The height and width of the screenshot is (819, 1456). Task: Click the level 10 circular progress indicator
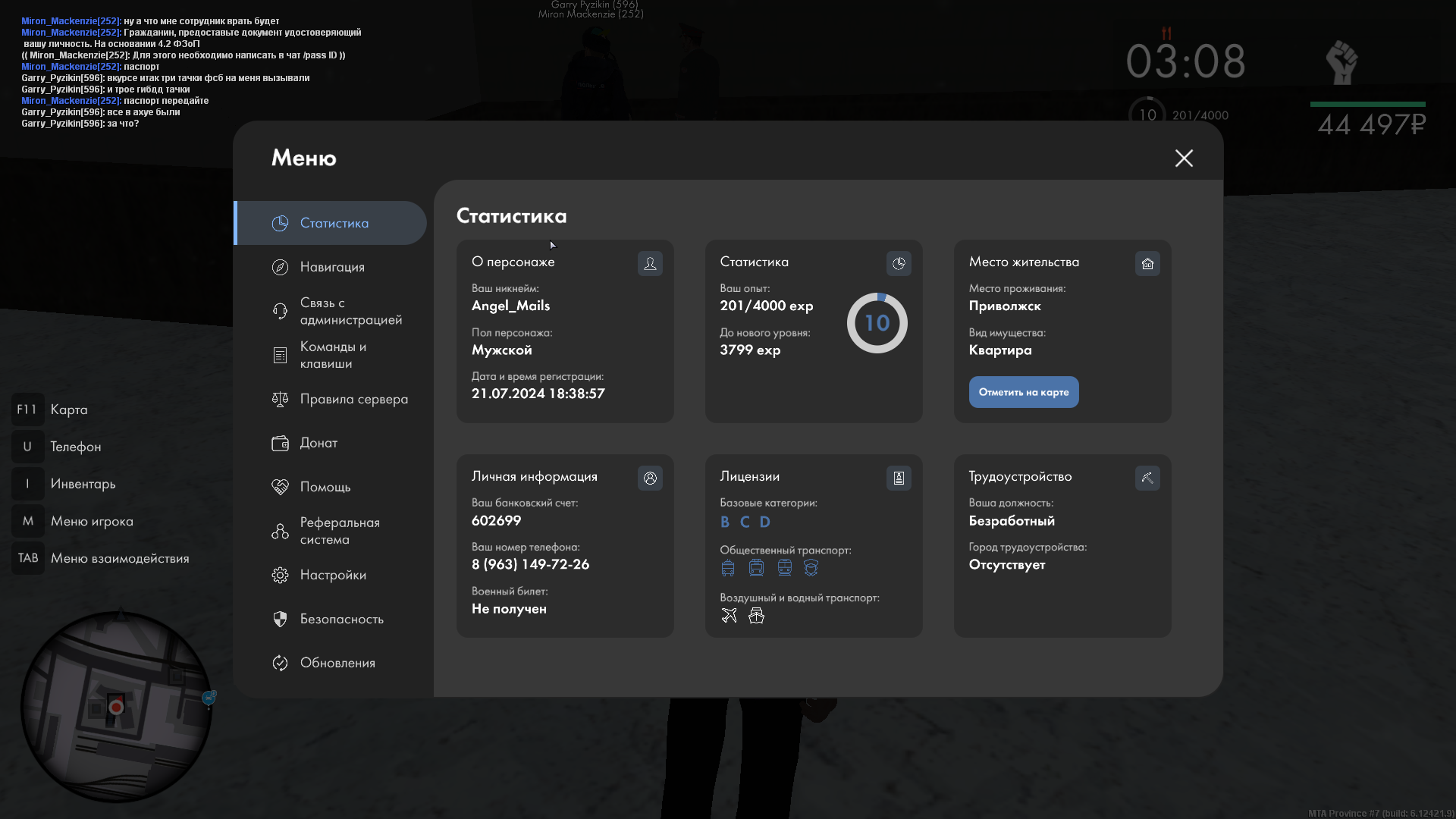click(877, 323)
